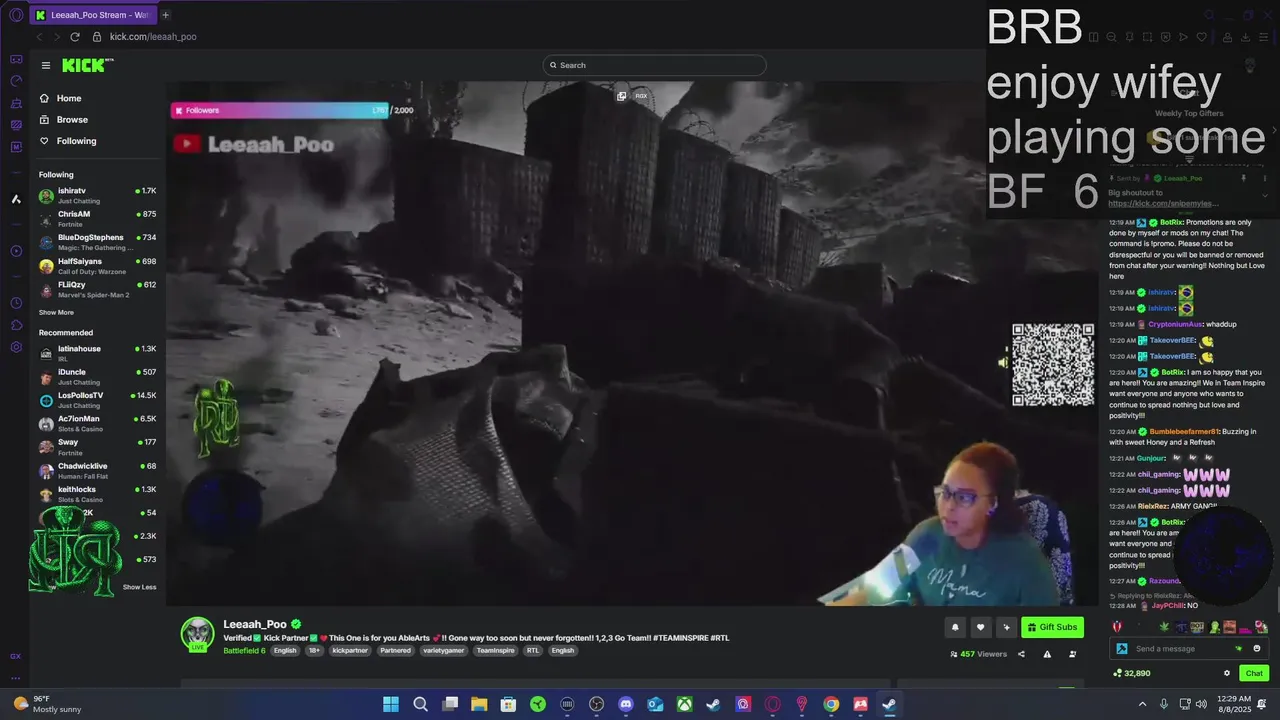The height and width of the screenshot is (720, 1280).
Task: Open latinahouse recommended channel
Action: (97, 353)
